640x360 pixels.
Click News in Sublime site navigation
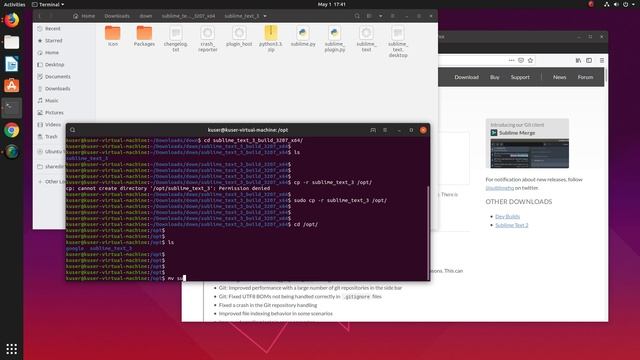560,77
